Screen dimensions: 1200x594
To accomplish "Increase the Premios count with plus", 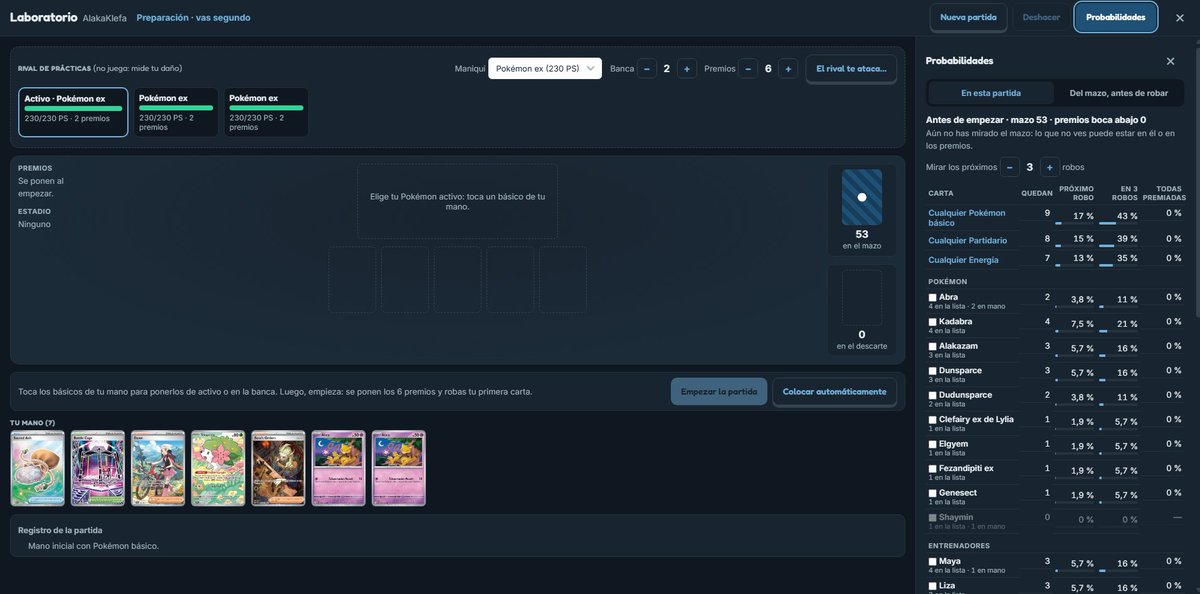I will [788, 68].
